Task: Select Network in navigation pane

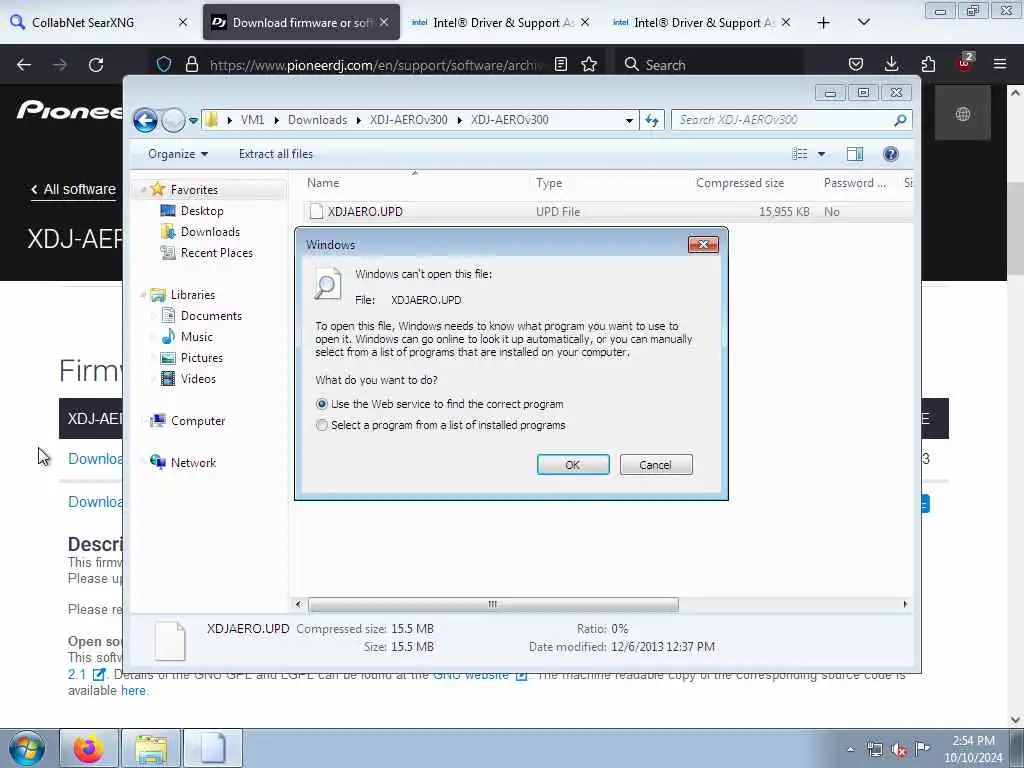Action: coord(193,463)
